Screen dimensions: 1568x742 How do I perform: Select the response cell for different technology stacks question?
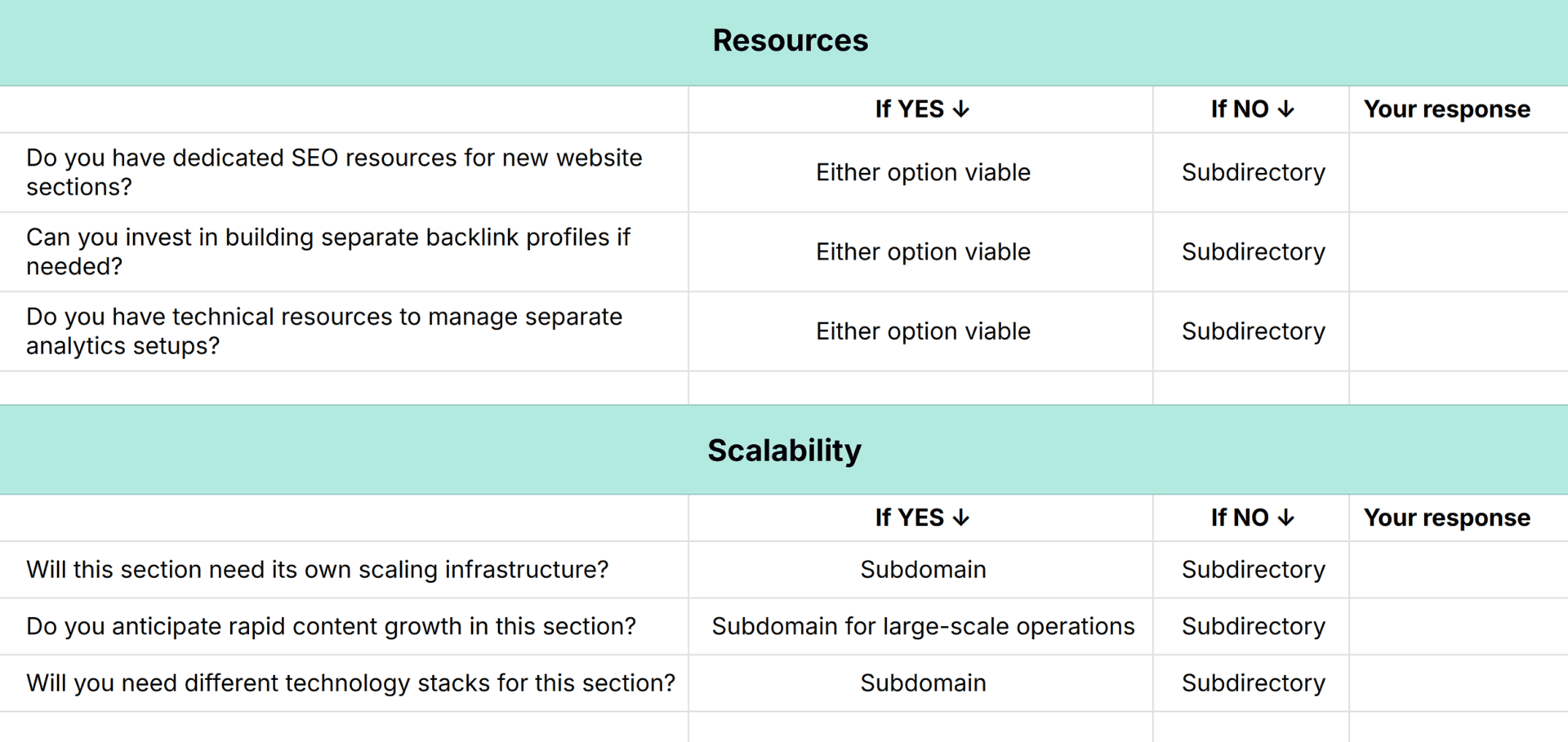[1459, 682]
